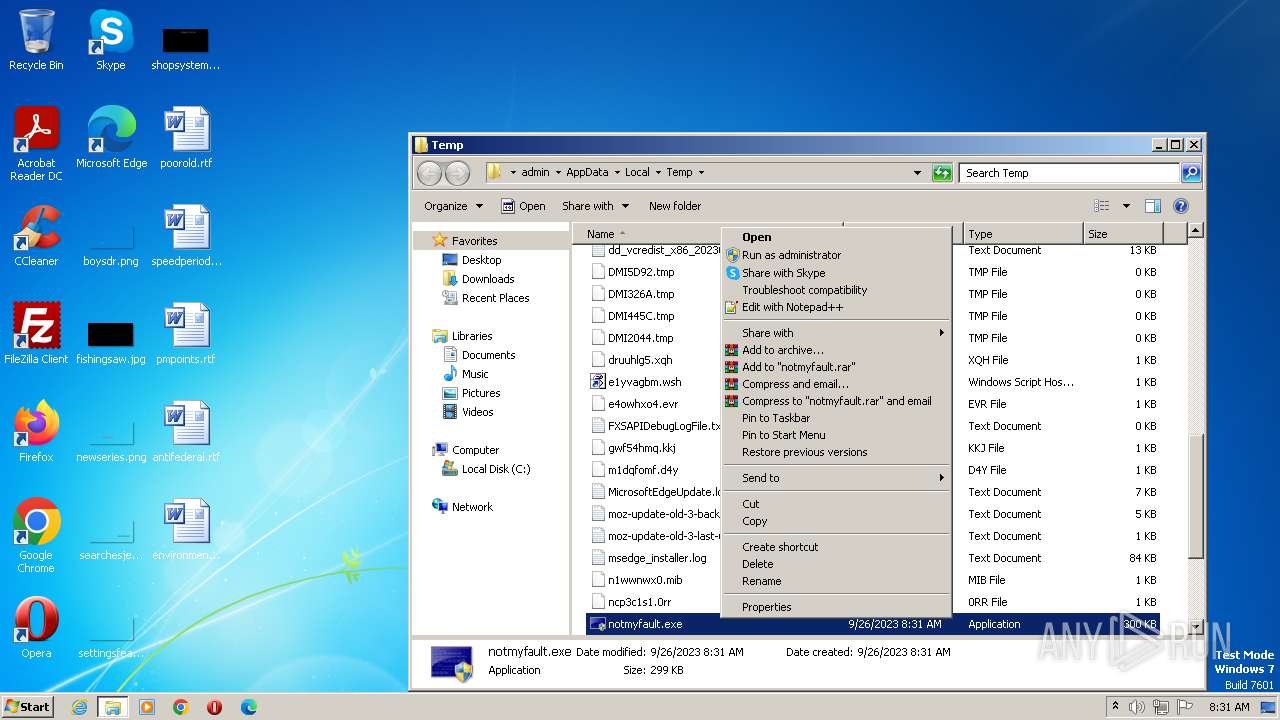Click Explorer forward navigation arrow
Viewport: 1280px width, 720px height.
(x=457, y=173)
